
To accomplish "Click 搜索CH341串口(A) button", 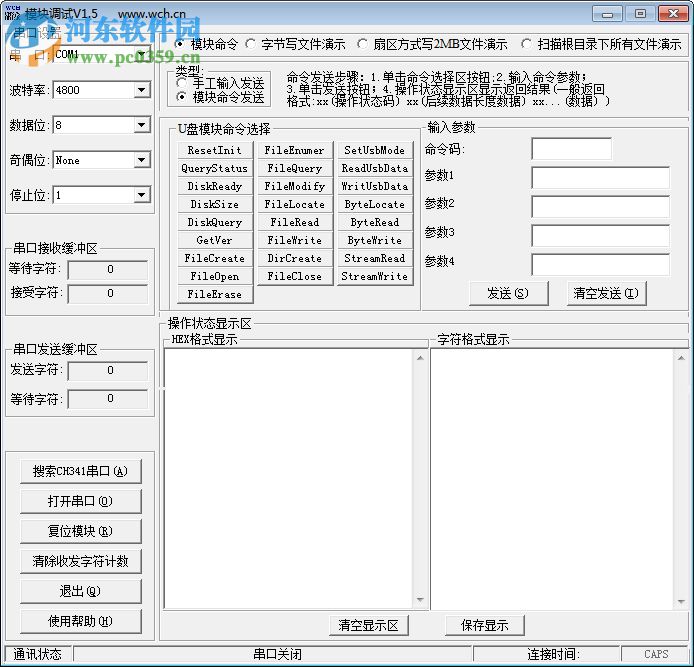I will 81,471.
